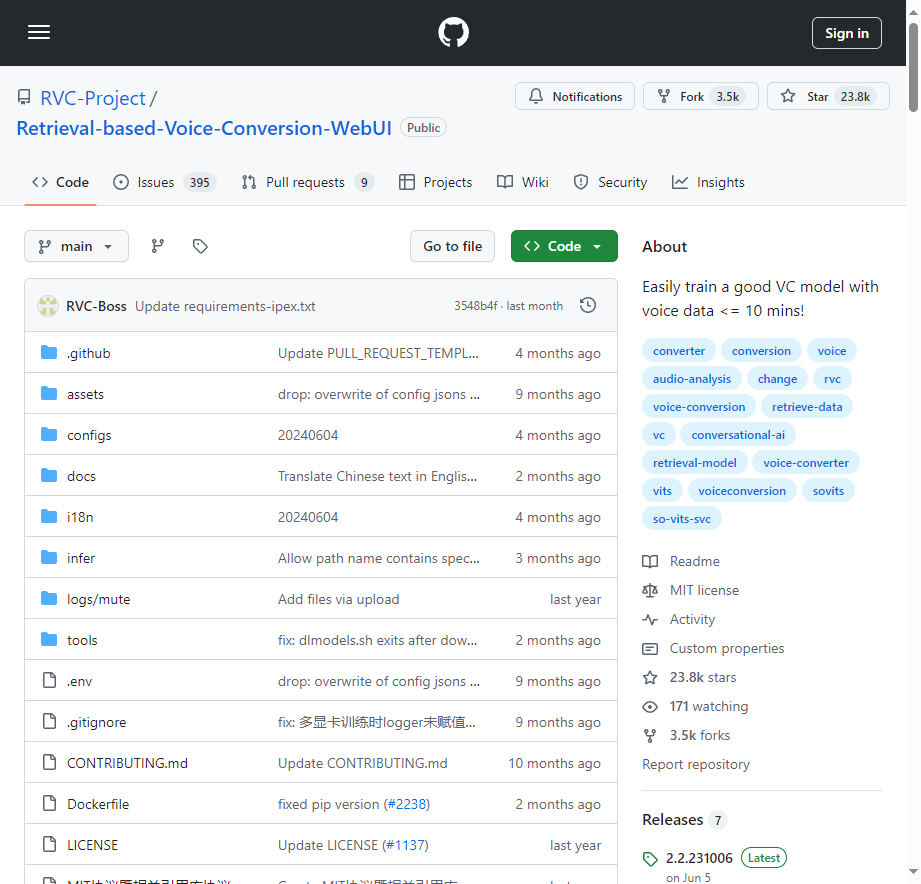This screenshot has height=884, width=921.
Task: Open the .env file
Action: pyautogui.click(x=80, y=681)
